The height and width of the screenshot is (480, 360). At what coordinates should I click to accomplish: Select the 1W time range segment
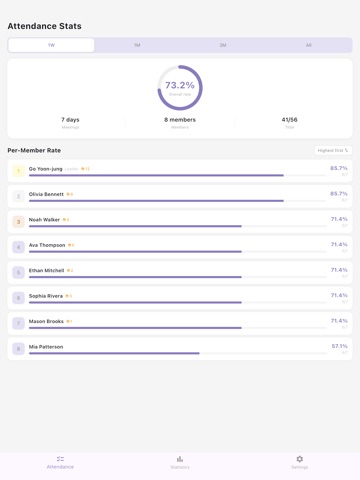[51, 45]
